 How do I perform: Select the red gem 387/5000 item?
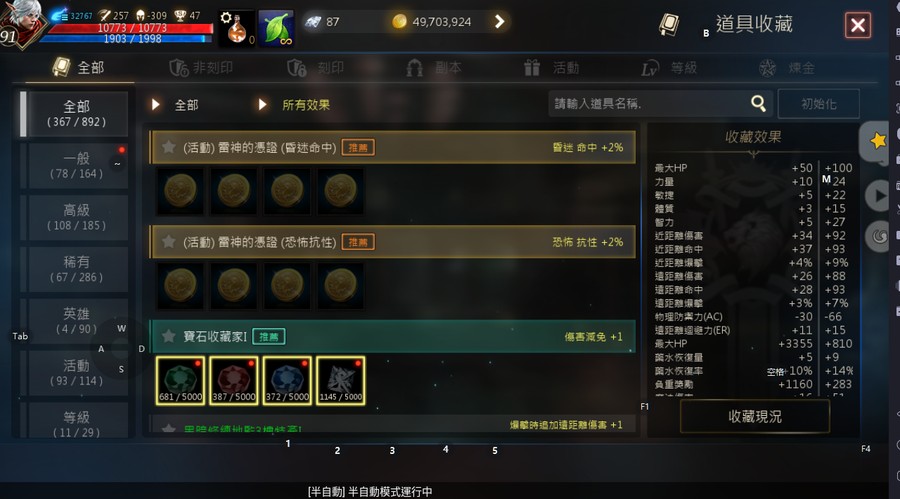tap(234, 380)
